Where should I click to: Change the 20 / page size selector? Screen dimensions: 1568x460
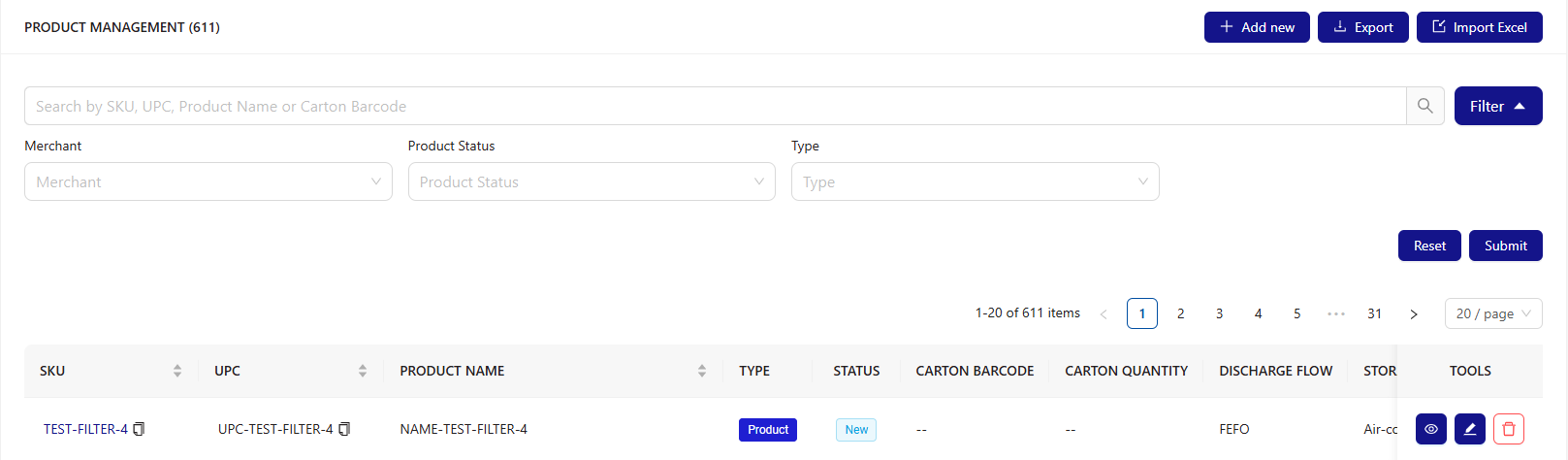click(x=1493, y=313)
